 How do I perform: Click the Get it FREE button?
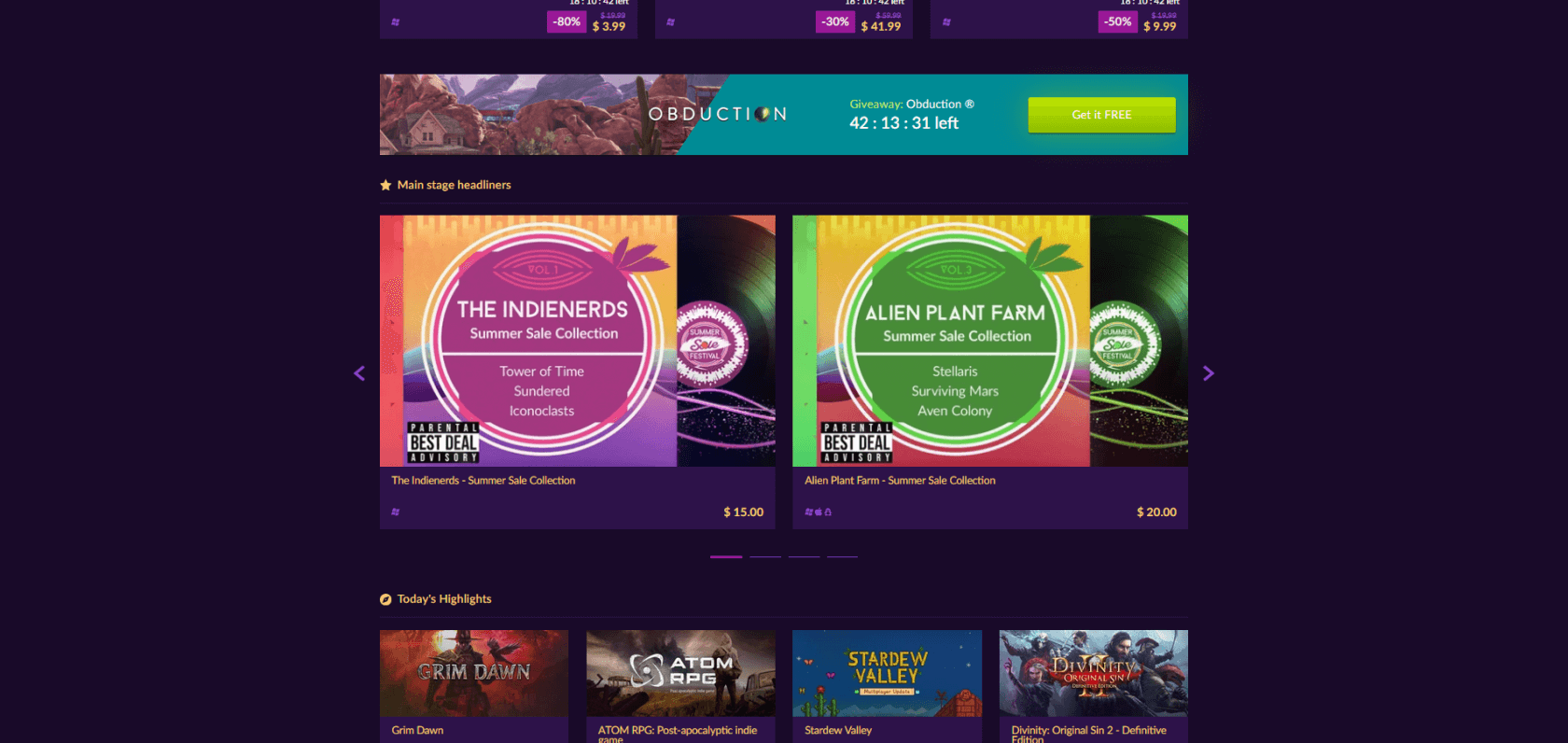point(1101,115)
